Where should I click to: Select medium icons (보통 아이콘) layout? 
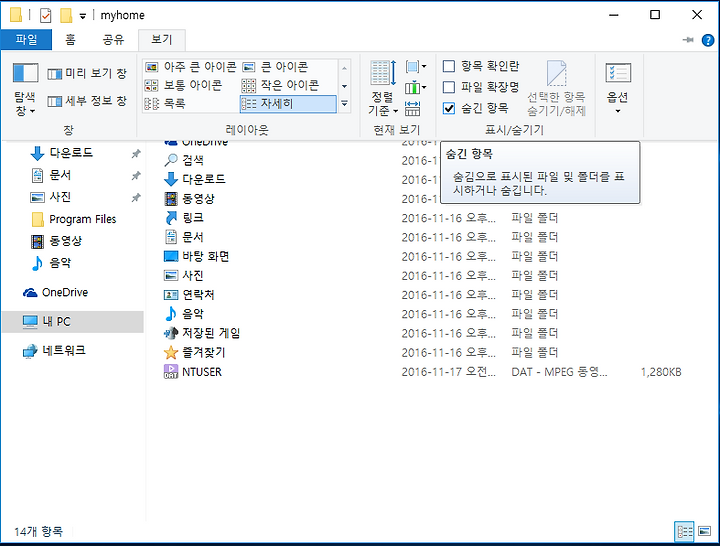coord(183,85)
